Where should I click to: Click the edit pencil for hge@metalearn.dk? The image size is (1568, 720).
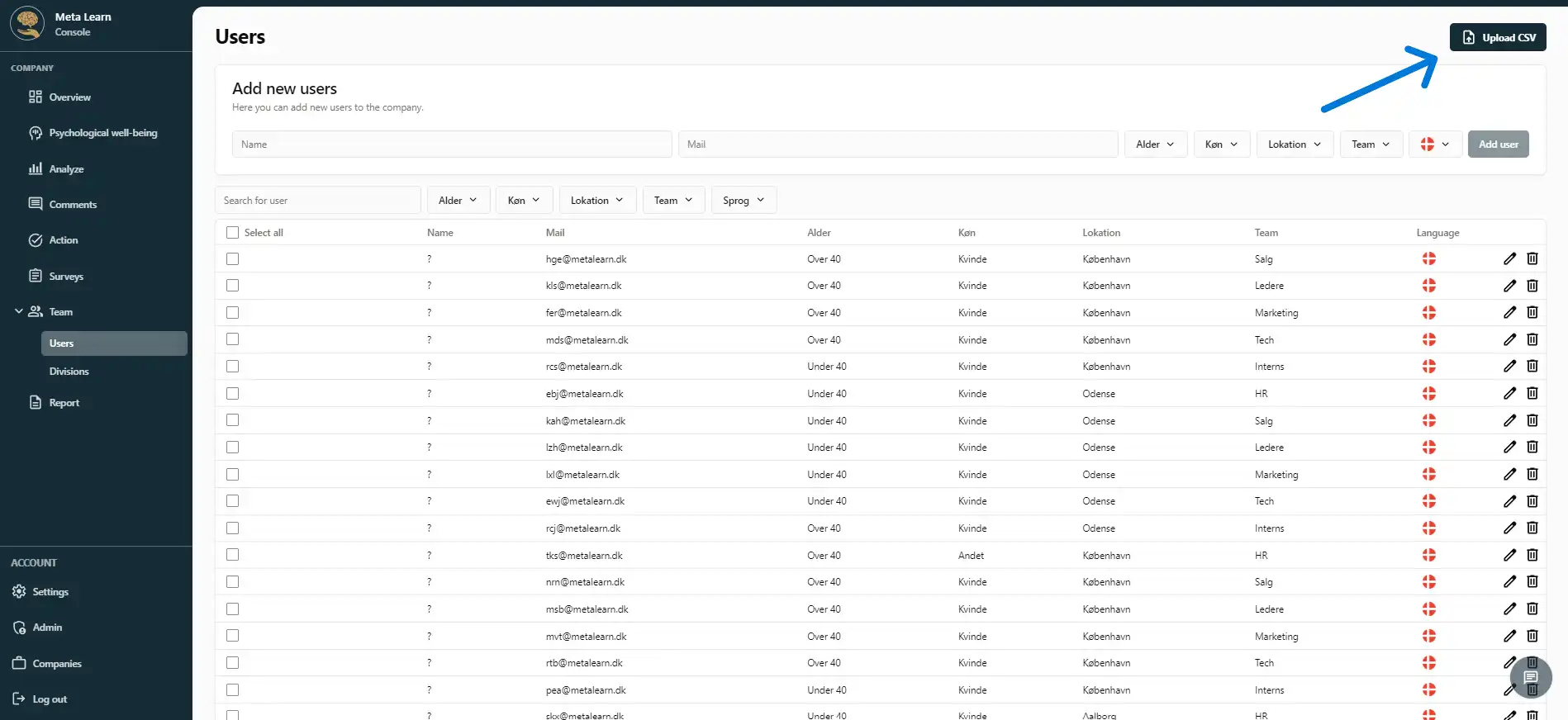[1509, 258]
